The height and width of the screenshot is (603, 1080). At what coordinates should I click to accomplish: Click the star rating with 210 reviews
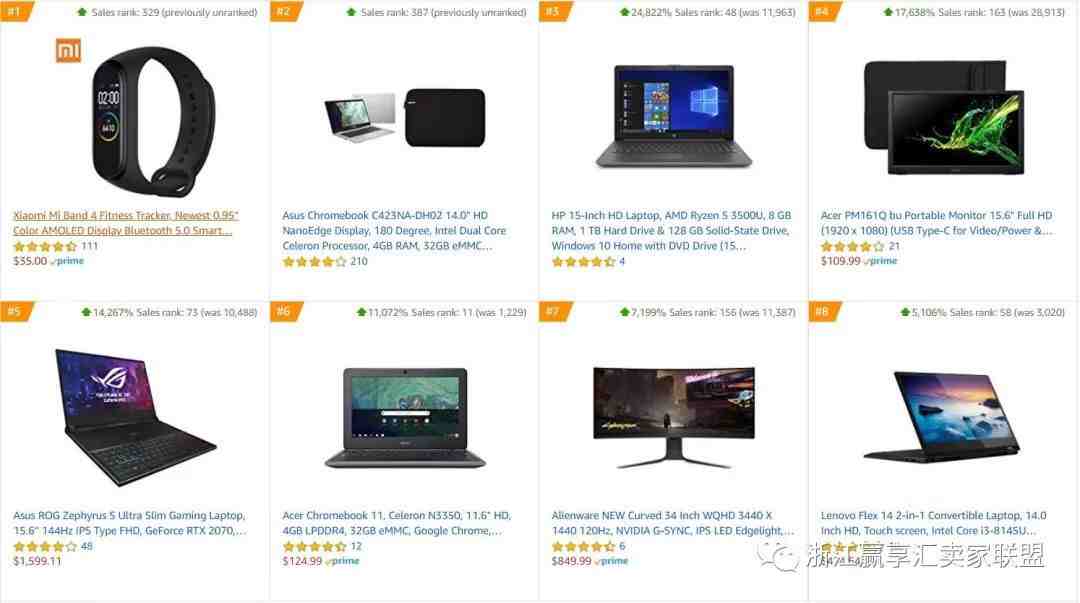tap(314, 262)
